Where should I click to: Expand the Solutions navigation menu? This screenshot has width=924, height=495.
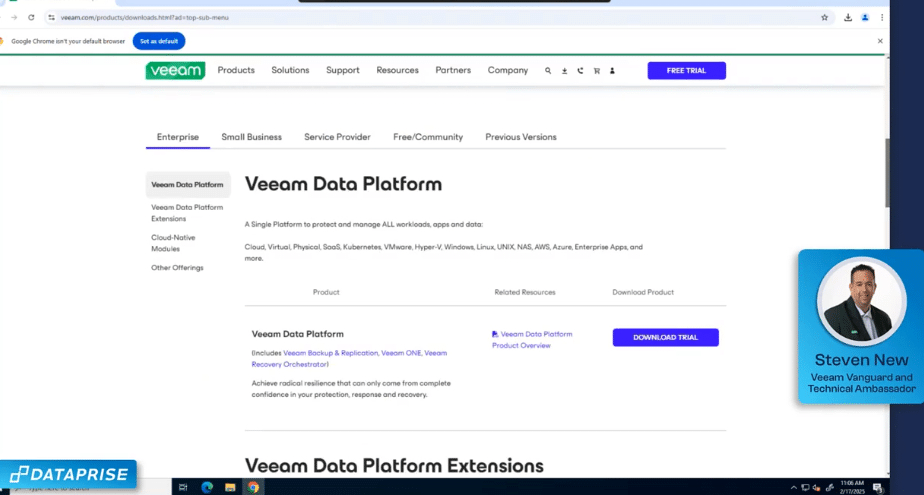290,70
